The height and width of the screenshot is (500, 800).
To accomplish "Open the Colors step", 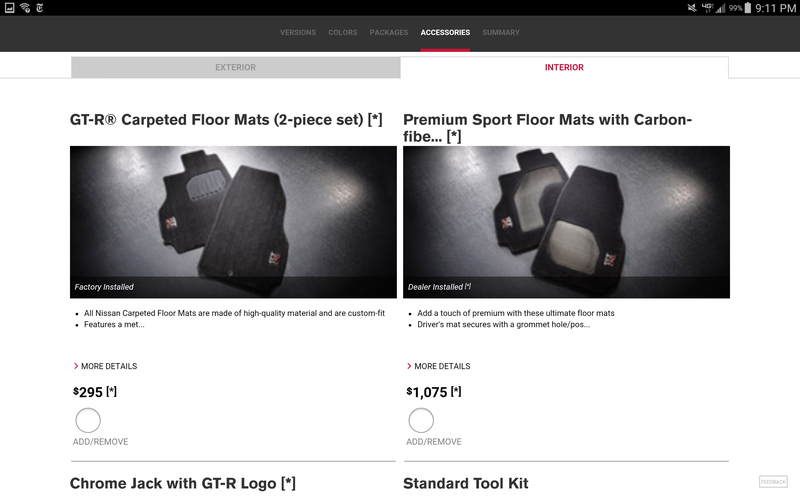I will tap(343, 33).
